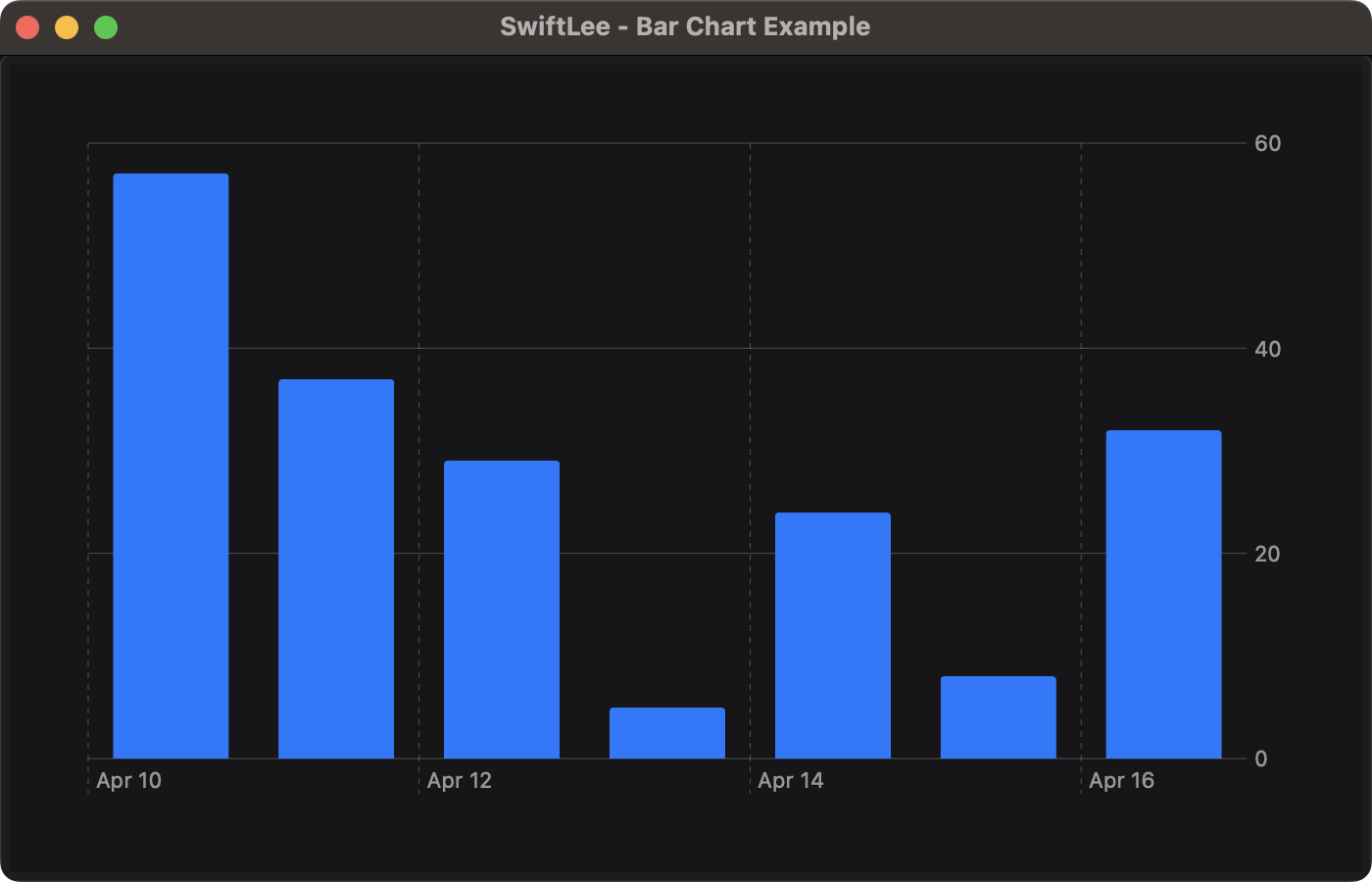Click the SwiftLee Bar Chart Example title
1372x882 pixels.
[686, 26]
